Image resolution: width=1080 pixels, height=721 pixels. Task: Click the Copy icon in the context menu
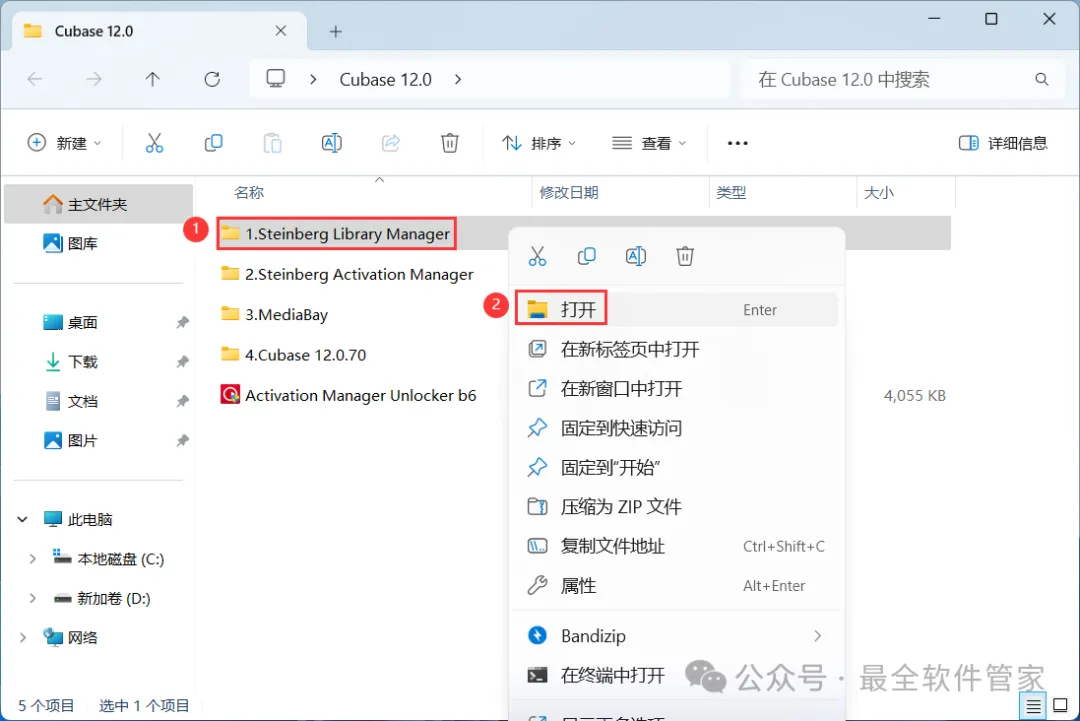point(586,256)
